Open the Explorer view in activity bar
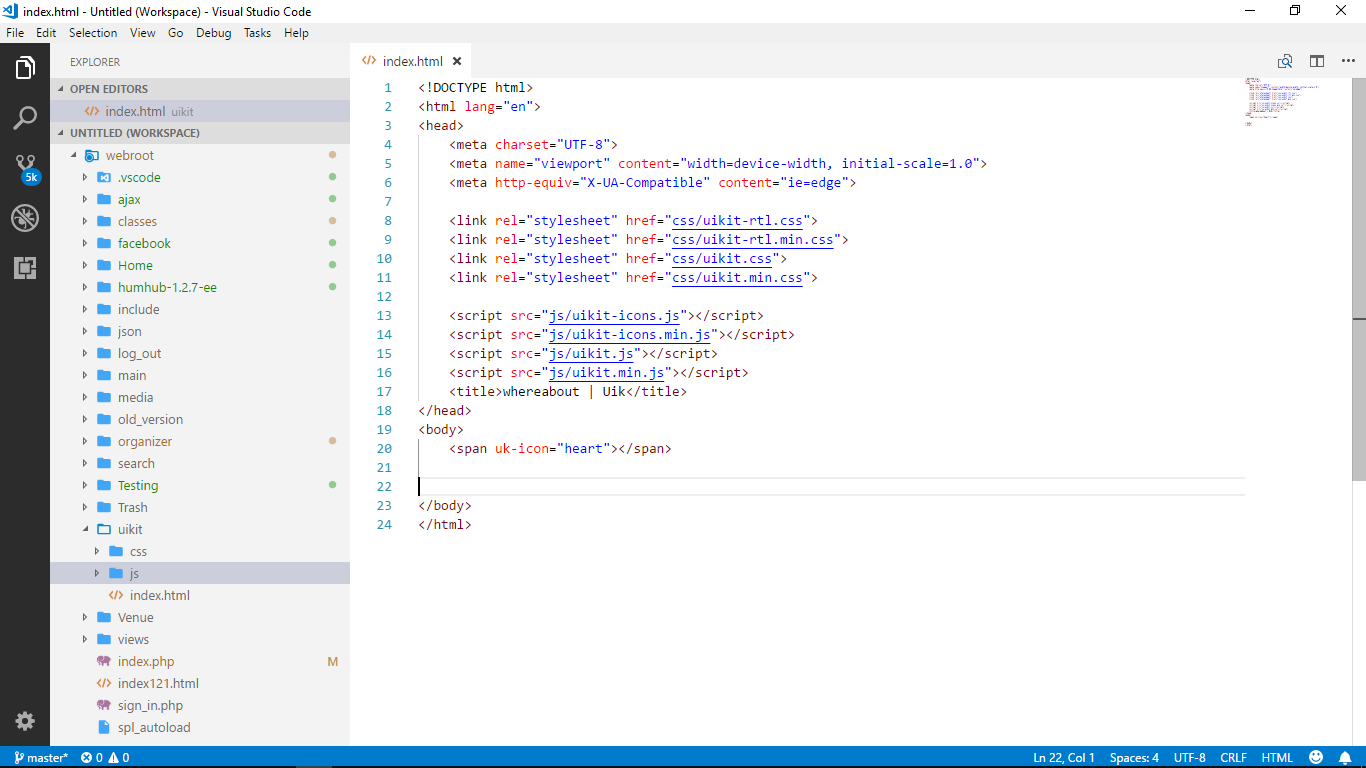The image size is (1366, 768). (25, 69)
